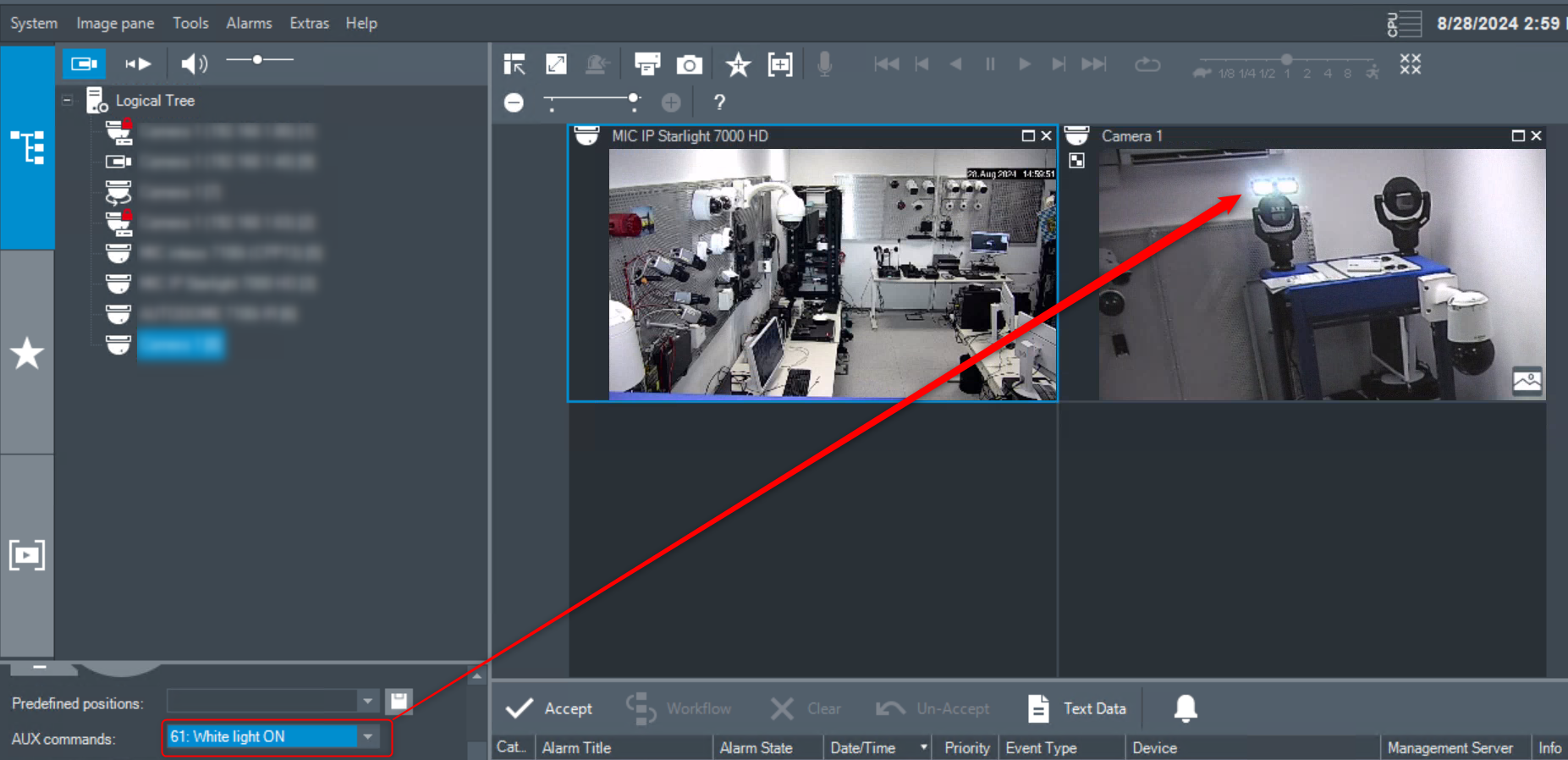Toggle alarm sound with the bell icon
Image resolution: width=1568 pixels, height=760 pixels.
1185,708
